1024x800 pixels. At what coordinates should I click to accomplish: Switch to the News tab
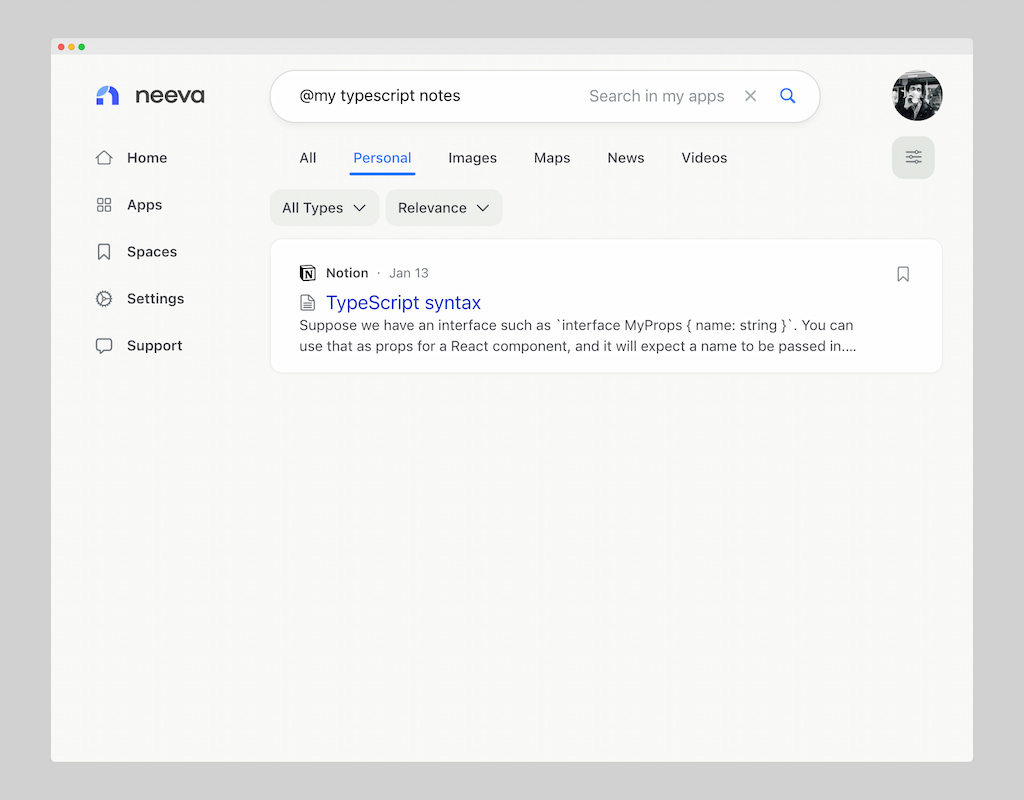coord(626,158)
